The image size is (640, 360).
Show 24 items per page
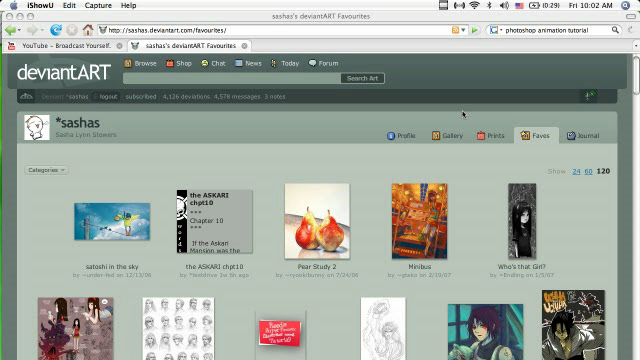(576, 171)
